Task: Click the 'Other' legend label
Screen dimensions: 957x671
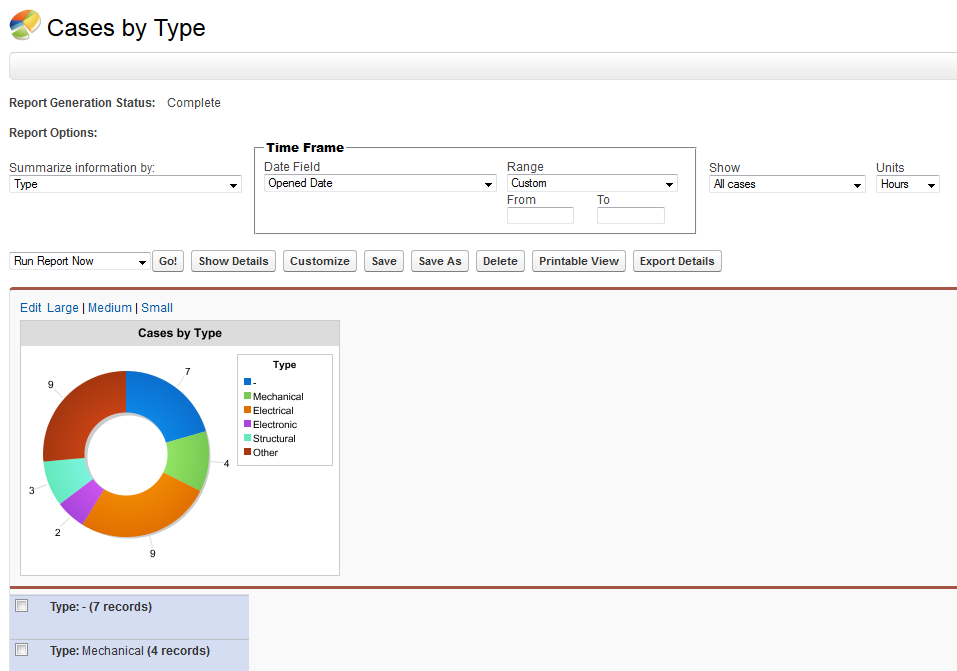Action: coord(265,452)
